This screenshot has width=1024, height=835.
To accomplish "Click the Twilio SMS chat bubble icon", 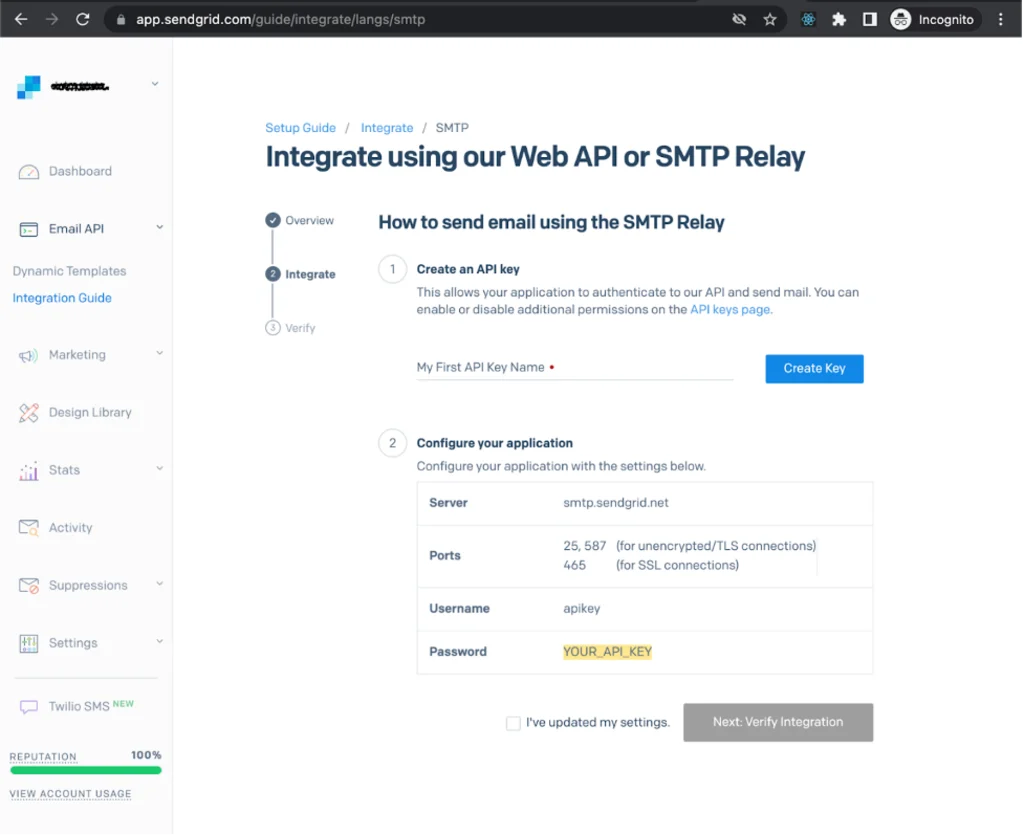I will [29, 707].
